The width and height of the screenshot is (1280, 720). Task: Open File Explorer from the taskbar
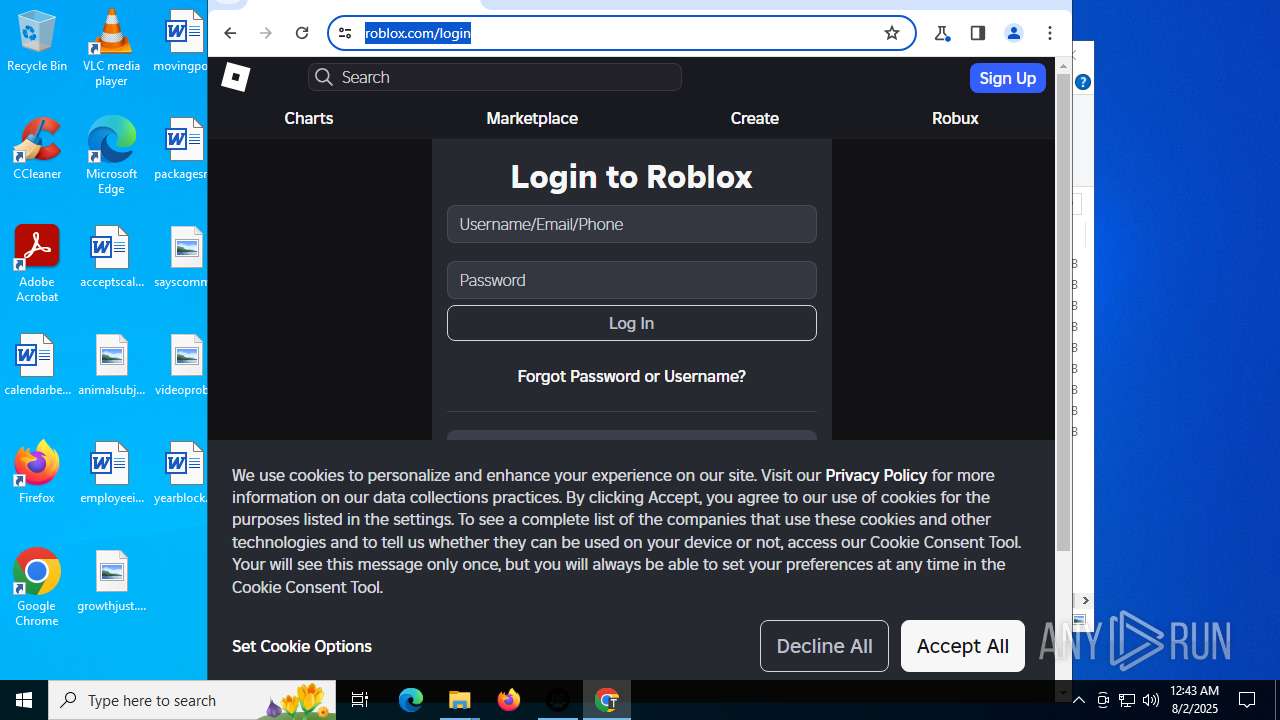click(460, 700)
